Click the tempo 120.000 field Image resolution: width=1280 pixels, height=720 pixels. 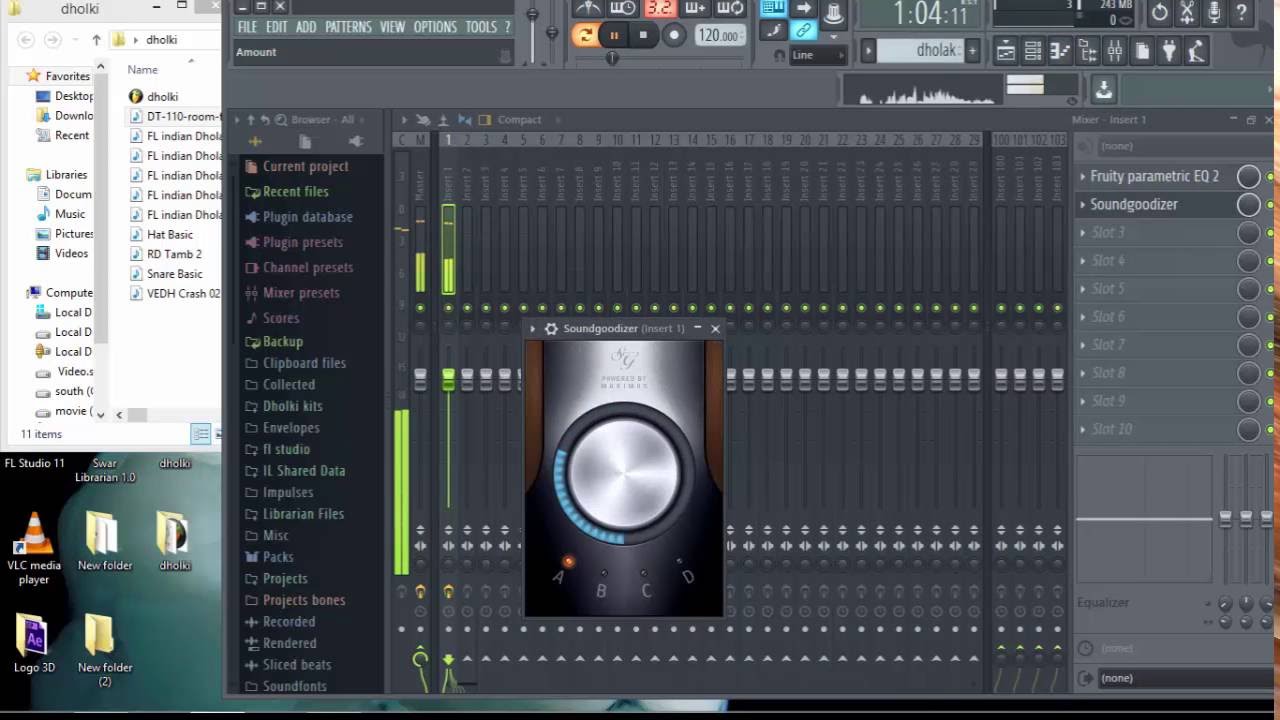720,36
